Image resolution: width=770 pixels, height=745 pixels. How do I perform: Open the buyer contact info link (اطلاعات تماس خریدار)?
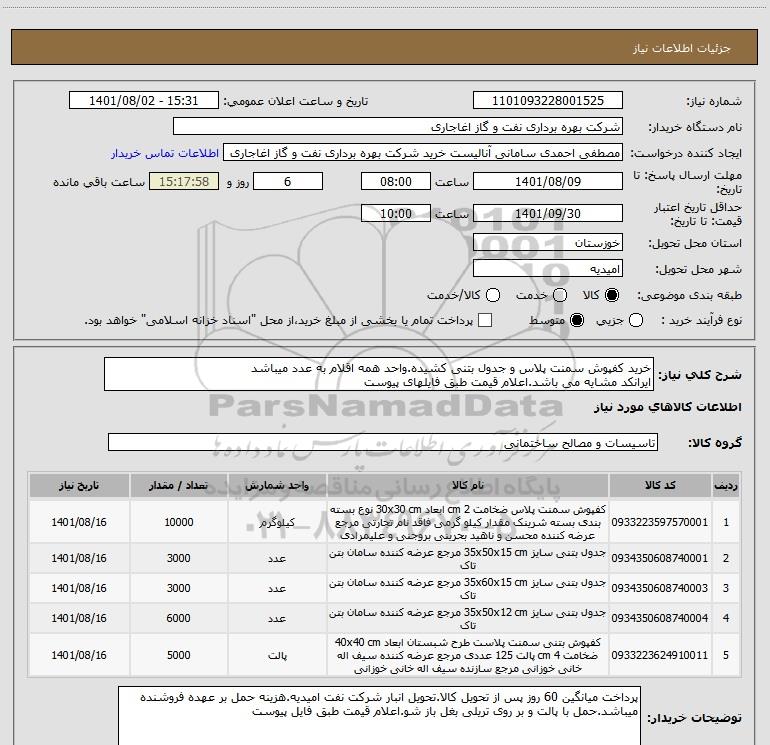pos(165,153)
